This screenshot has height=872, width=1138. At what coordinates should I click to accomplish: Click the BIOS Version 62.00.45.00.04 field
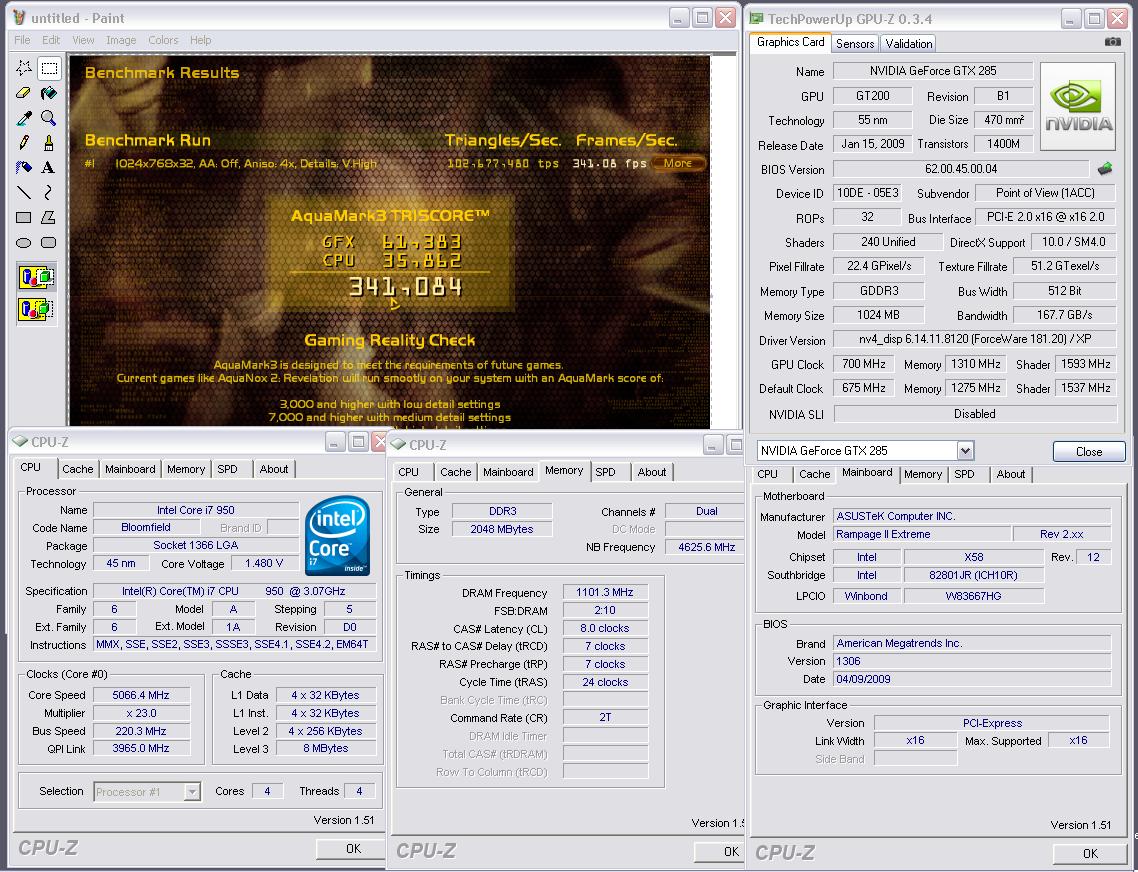pos(961,169)
